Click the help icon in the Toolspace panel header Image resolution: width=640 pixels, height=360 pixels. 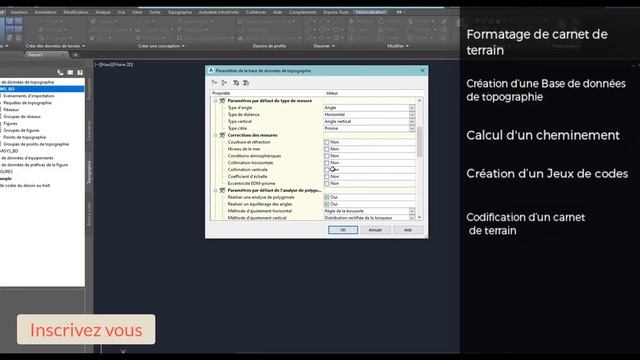pyautogui.click(x=80, y=72)
